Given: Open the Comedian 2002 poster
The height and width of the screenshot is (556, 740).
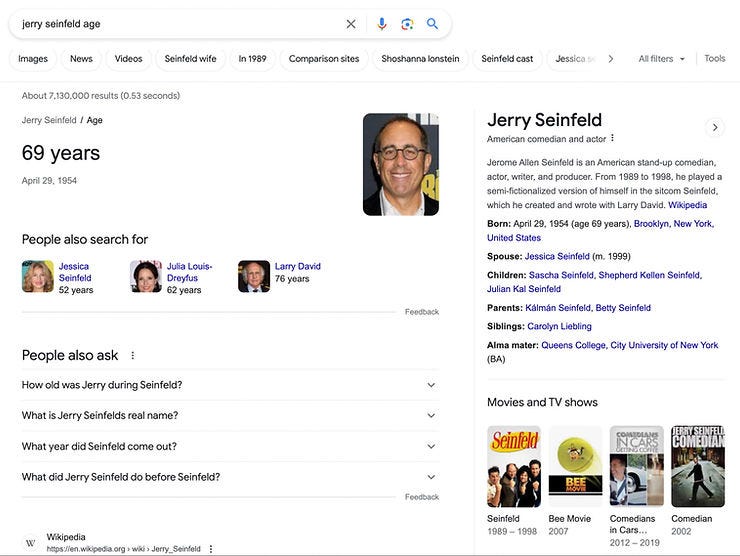Looking at the screenshot, I should (x=698, y=466).
